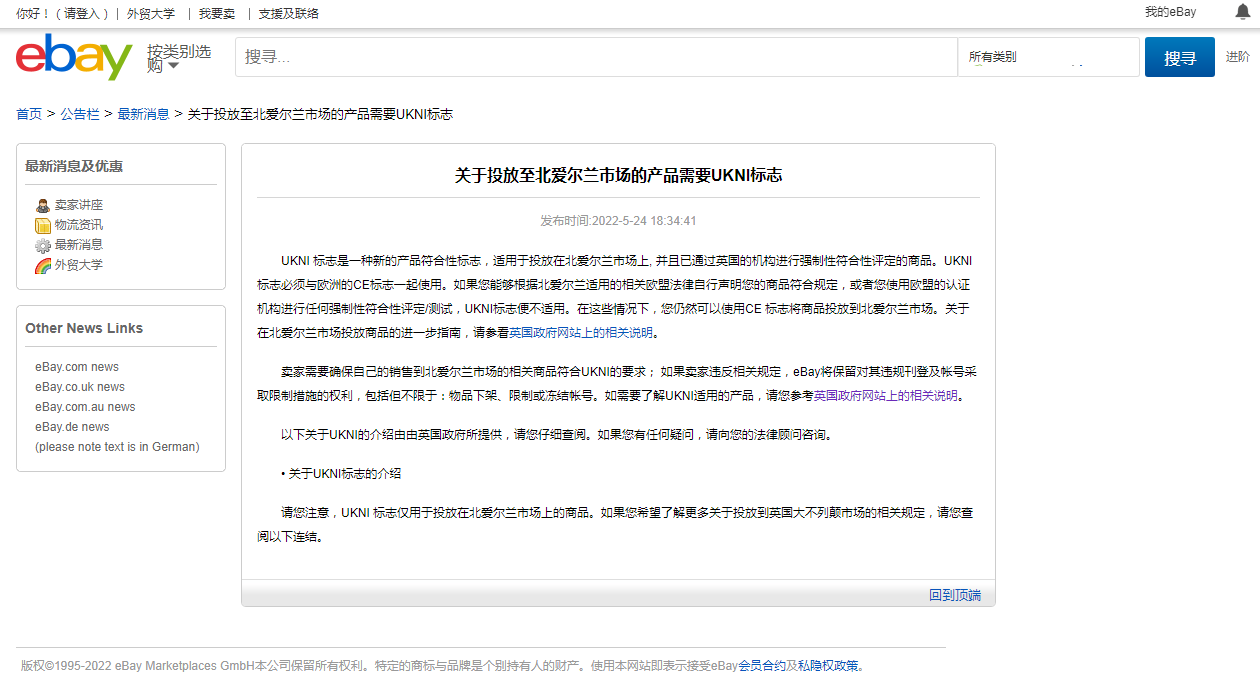Click inside the search input field
The width and height of the screenshot is (1260, 691).
pyautogui.click(x=595, y=57)
